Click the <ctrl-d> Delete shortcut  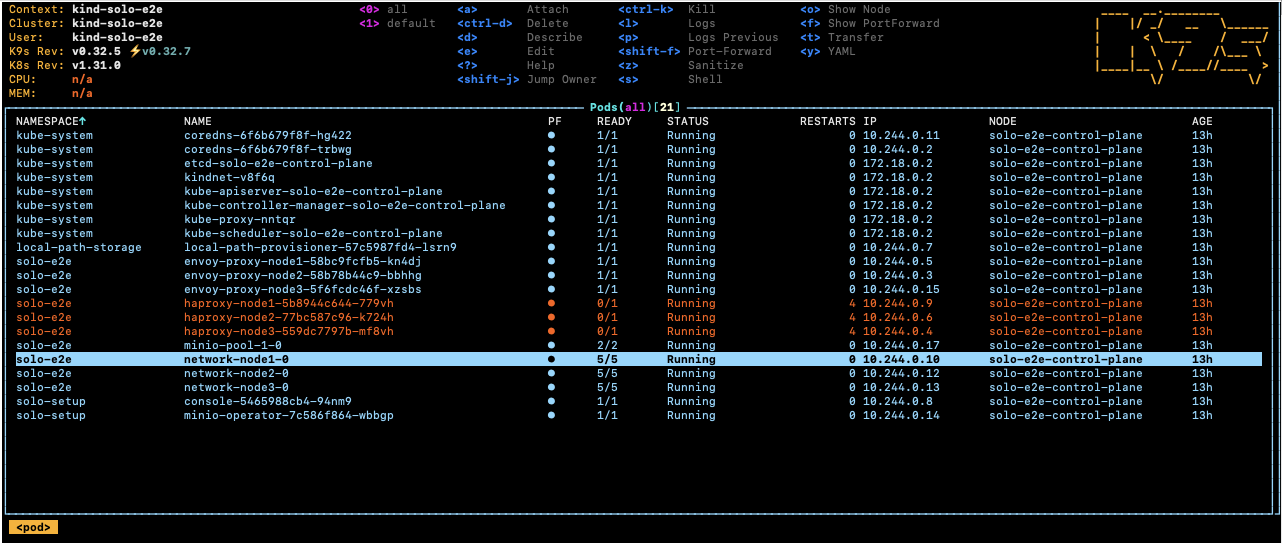(x=512, y=23)
